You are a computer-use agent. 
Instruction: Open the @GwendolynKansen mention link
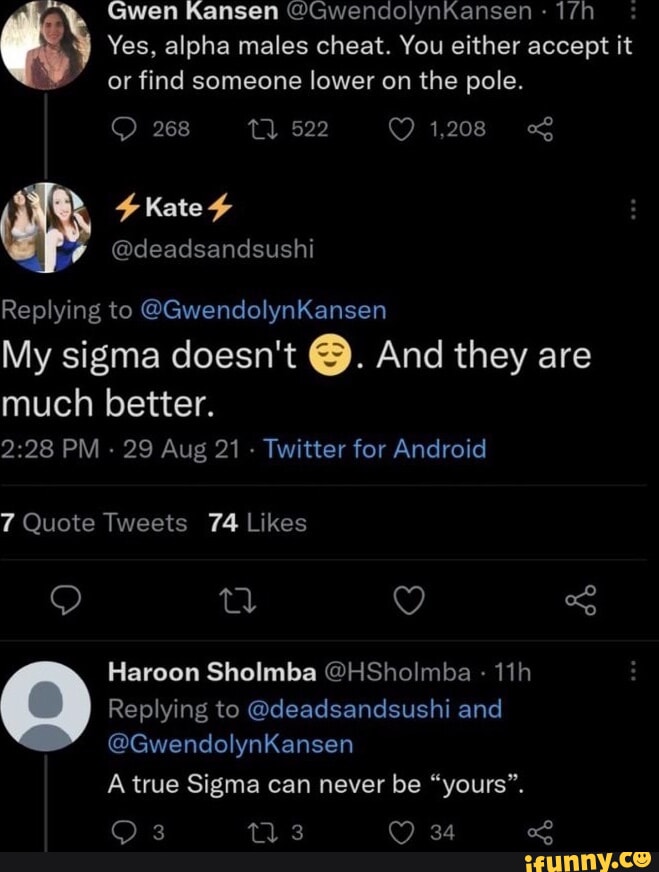point(266,310)
